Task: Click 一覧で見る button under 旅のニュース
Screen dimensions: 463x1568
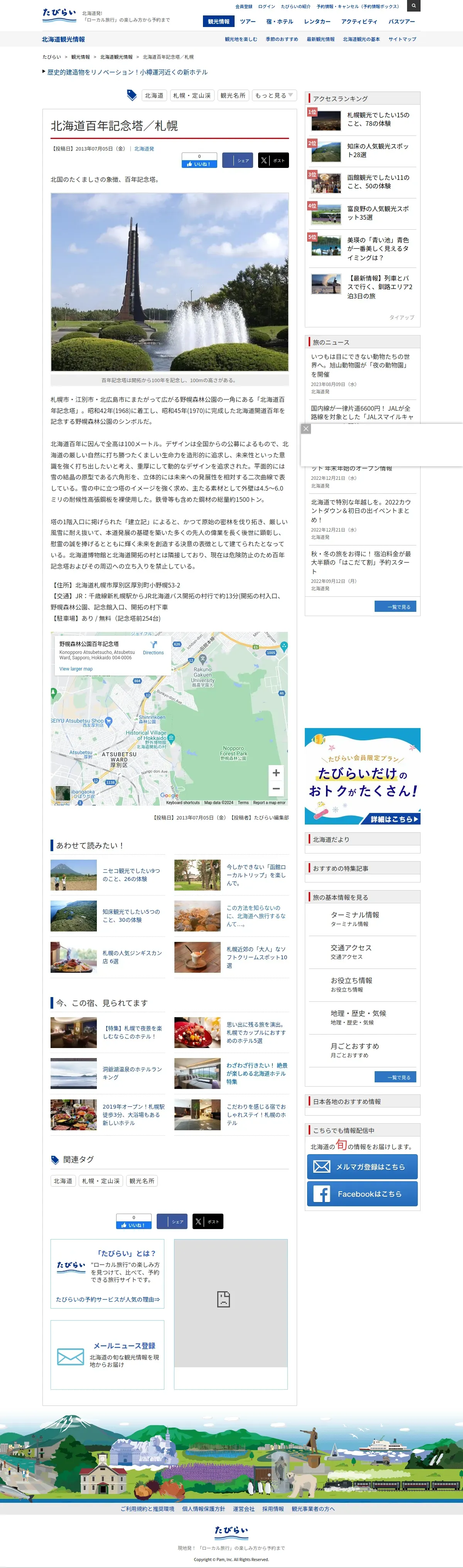Action: (x=395, y=606)
